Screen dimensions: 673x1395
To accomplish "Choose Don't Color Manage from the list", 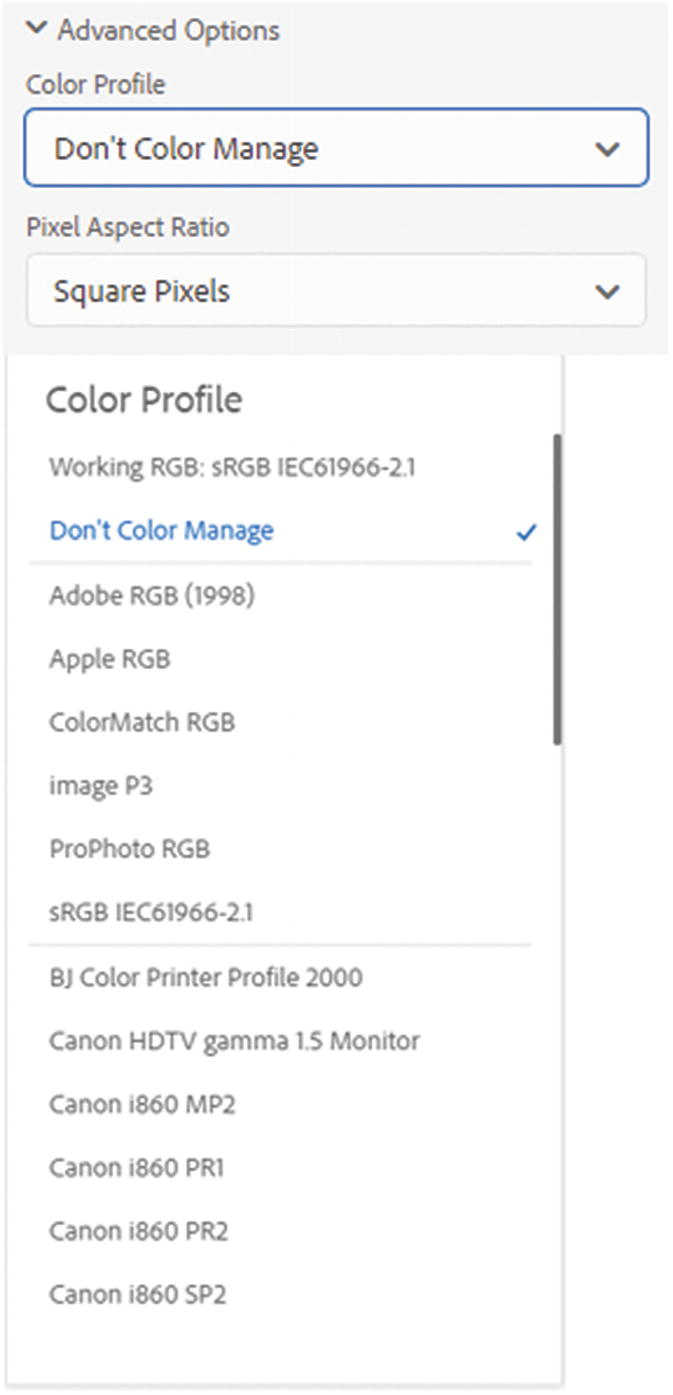I will [x=160, y=531].
